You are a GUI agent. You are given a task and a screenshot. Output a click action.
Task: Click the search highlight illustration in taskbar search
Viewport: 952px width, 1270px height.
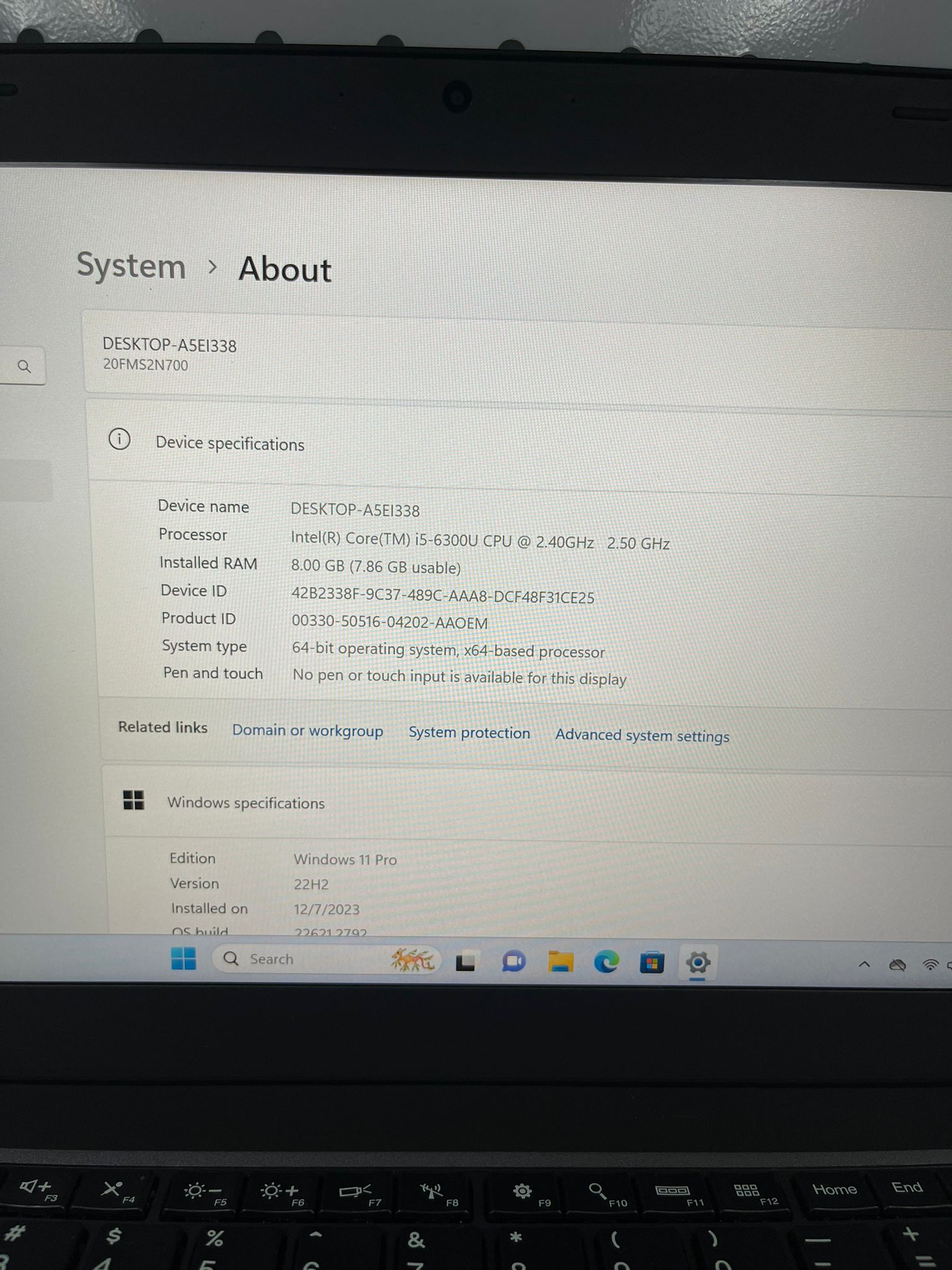[412, 960]
